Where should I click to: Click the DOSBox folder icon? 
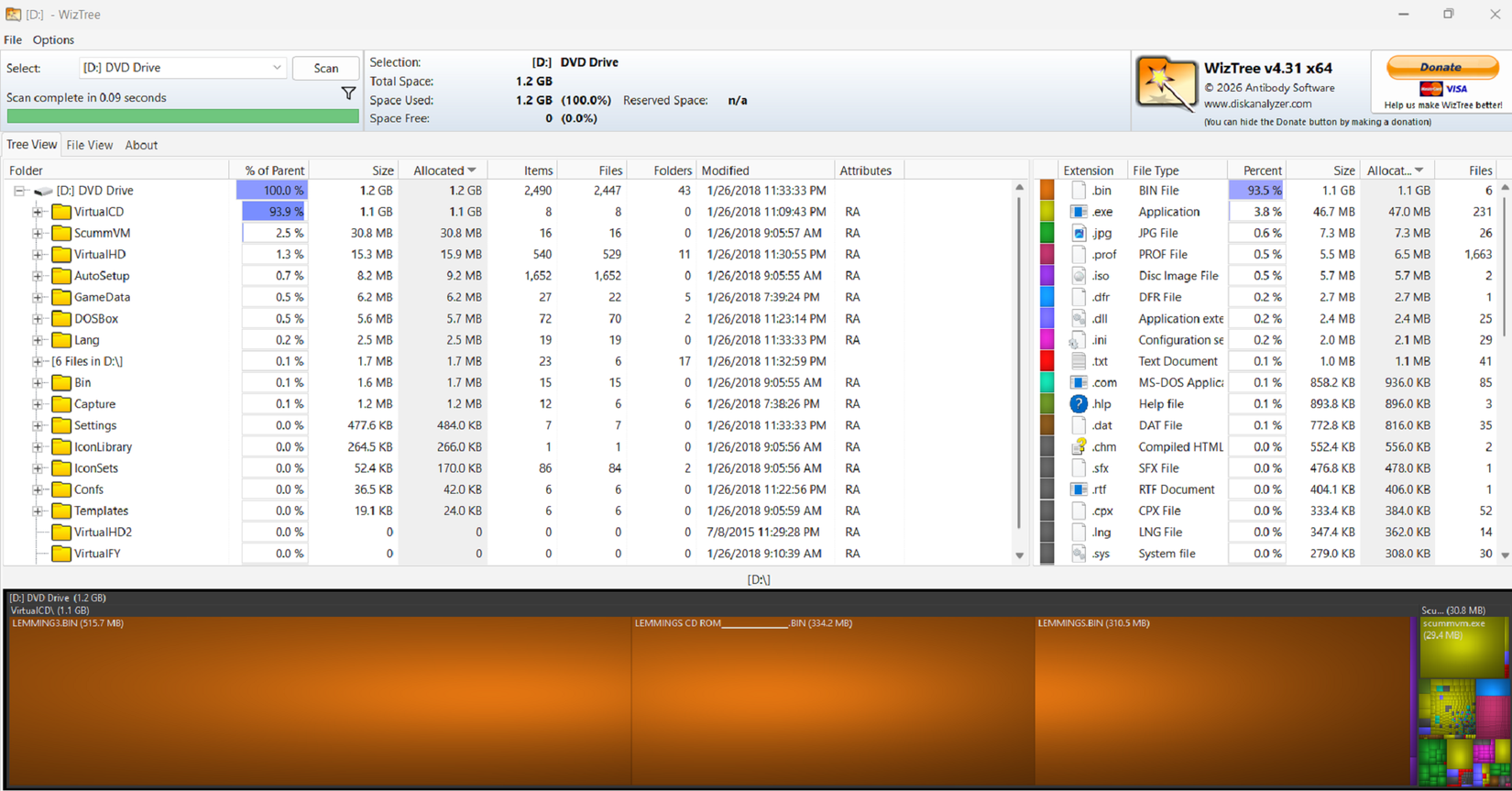(x=61, y=318)
